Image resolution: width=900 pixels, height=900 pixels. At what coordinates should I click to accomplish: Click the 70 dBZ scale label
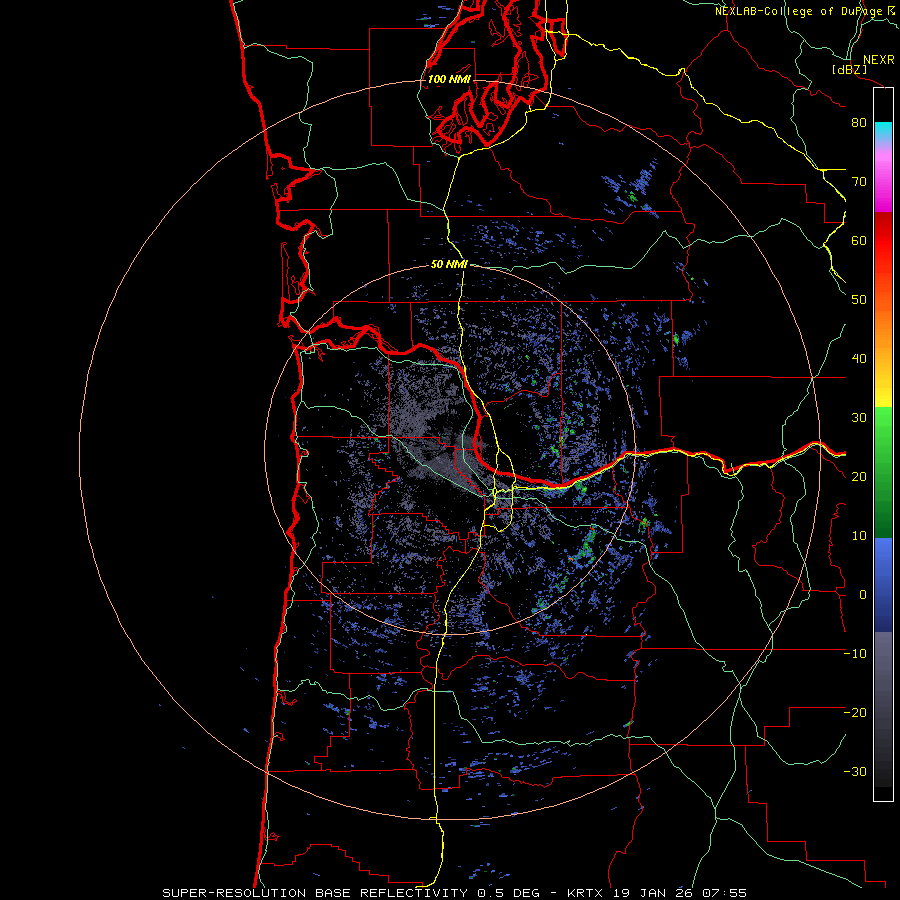pos(859,181)
